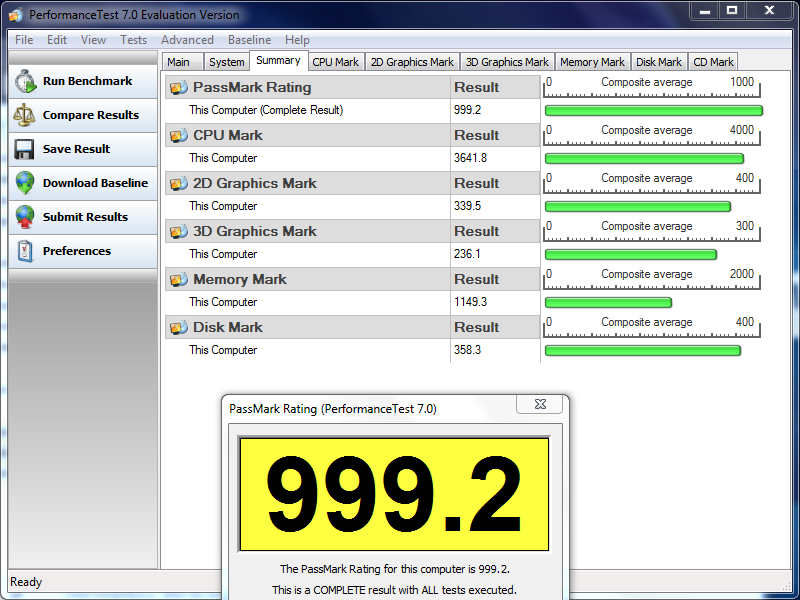Click the Submit Results globe icon
800x600 pixels.
pyautogui.click(x=25, y=217)
